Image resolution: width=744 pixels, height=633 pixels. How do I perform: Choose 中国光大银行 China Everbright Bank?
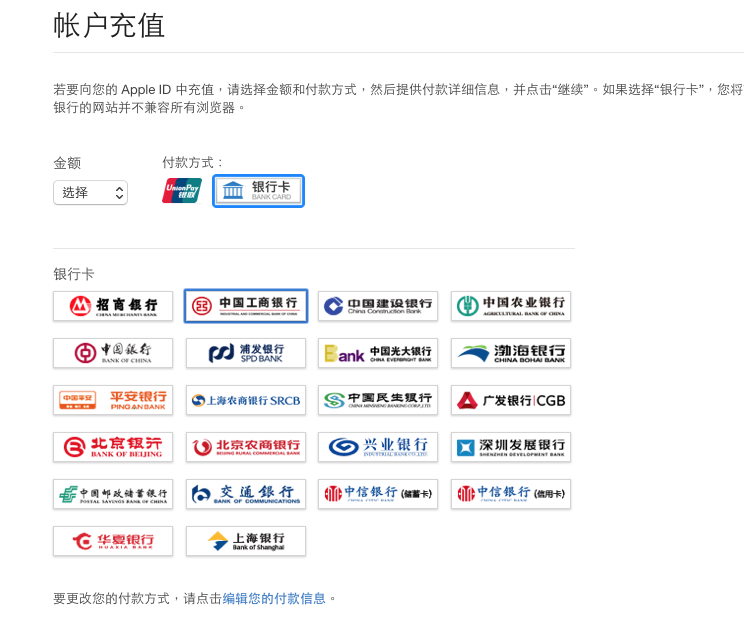point(378,353)
